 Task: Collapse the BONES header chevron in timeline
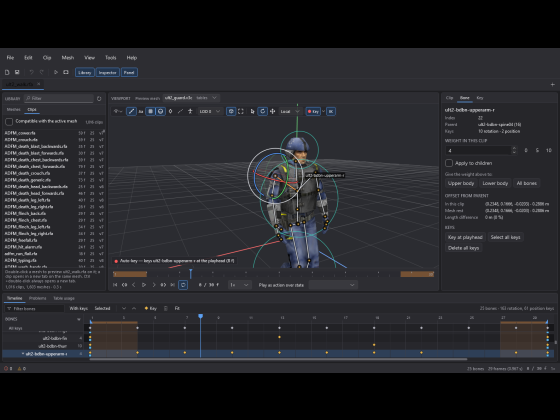[79, 319]
